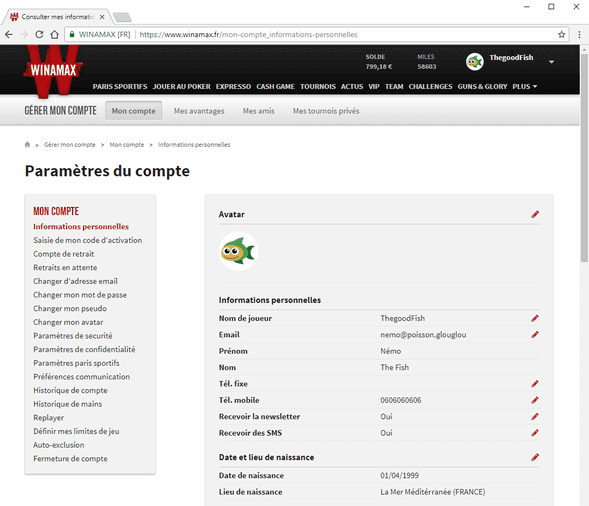Open Informations personnelles in the sidebar

[x=81, y=227]
